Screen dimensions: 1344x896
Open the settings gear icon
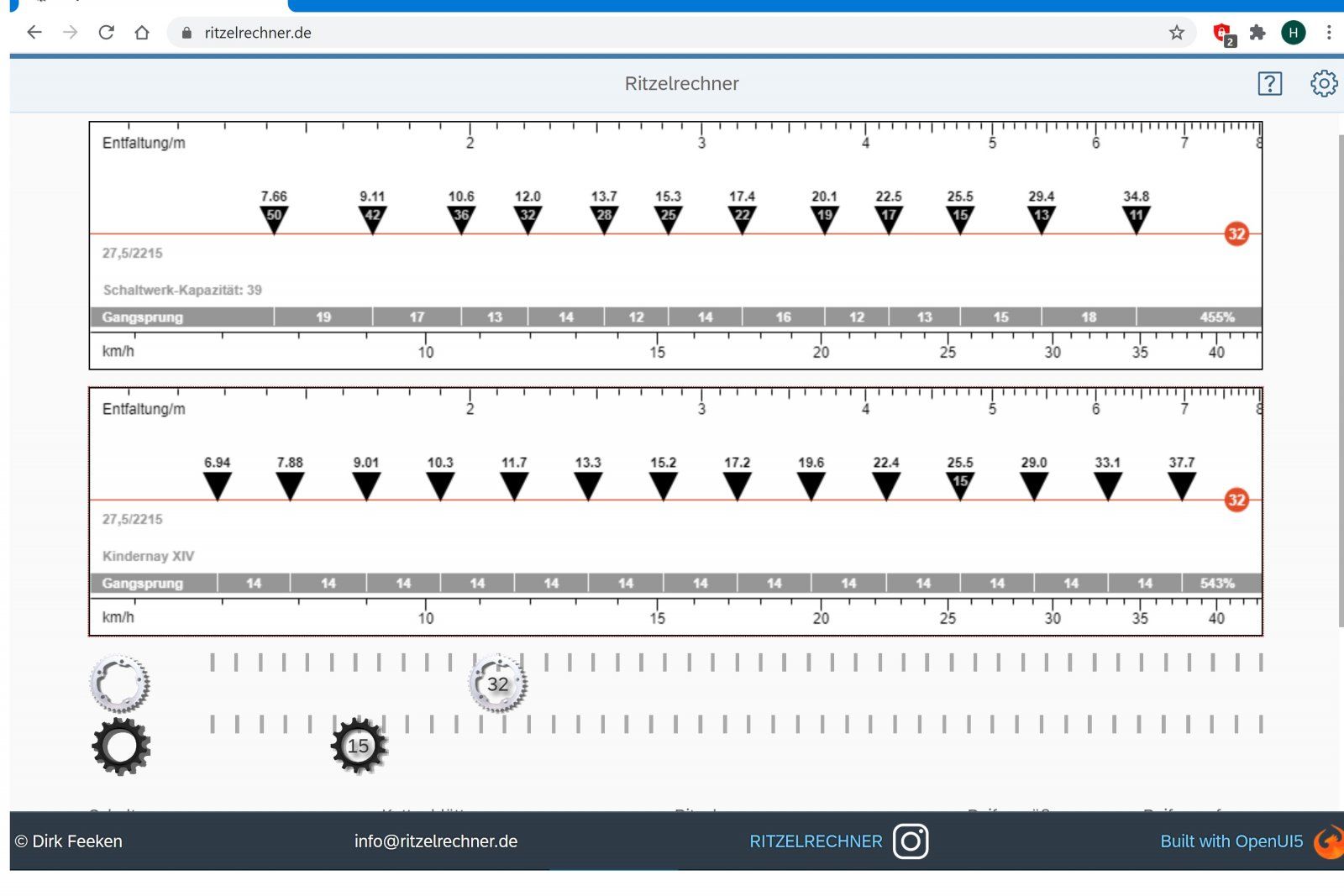(x=1324, y=83)
